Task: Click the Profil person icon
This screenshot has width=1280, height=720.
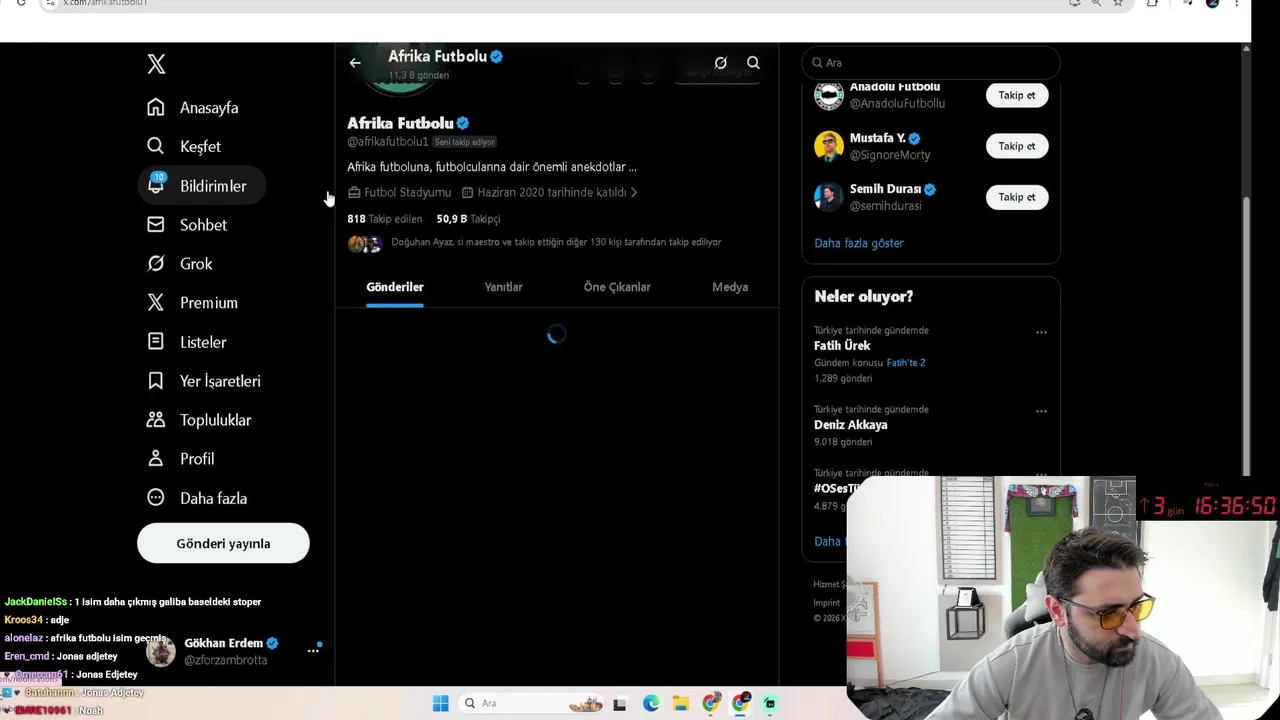Action: 155,459
